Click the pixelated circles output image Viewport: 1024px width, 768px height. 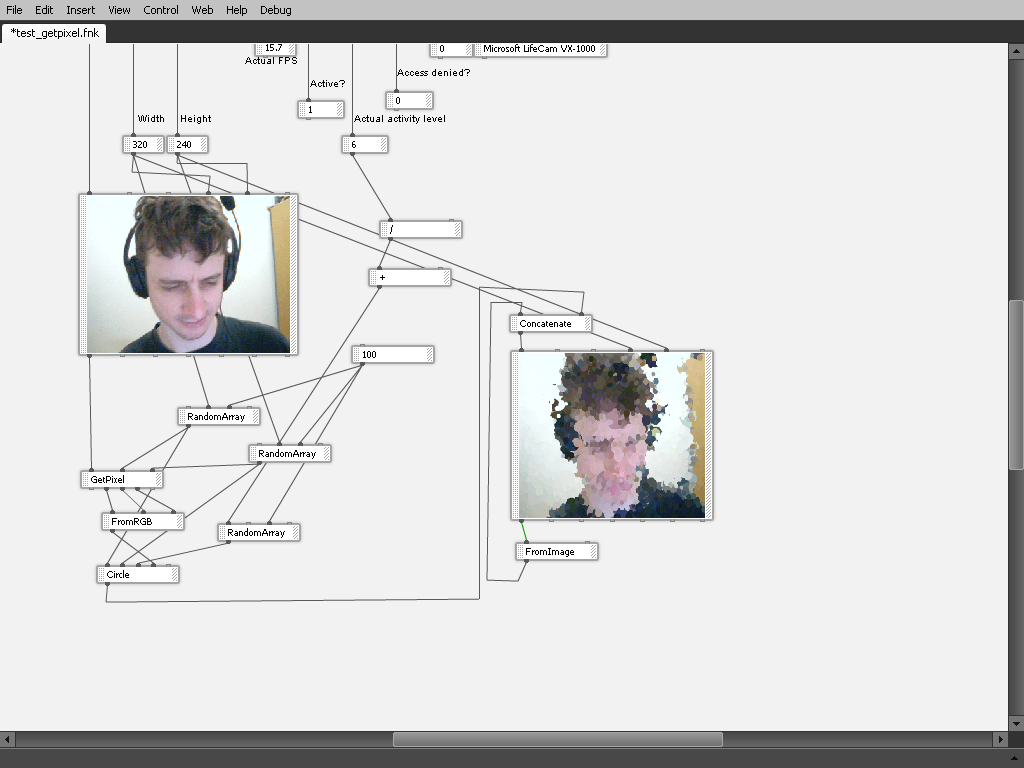(612, 436)
